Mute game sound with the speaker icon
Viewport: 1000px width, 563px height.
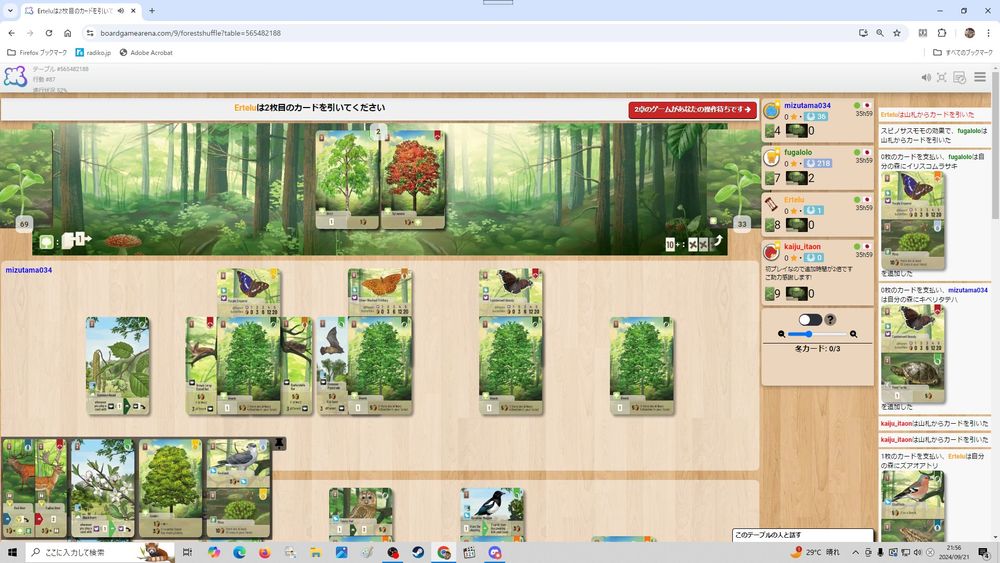926,77
